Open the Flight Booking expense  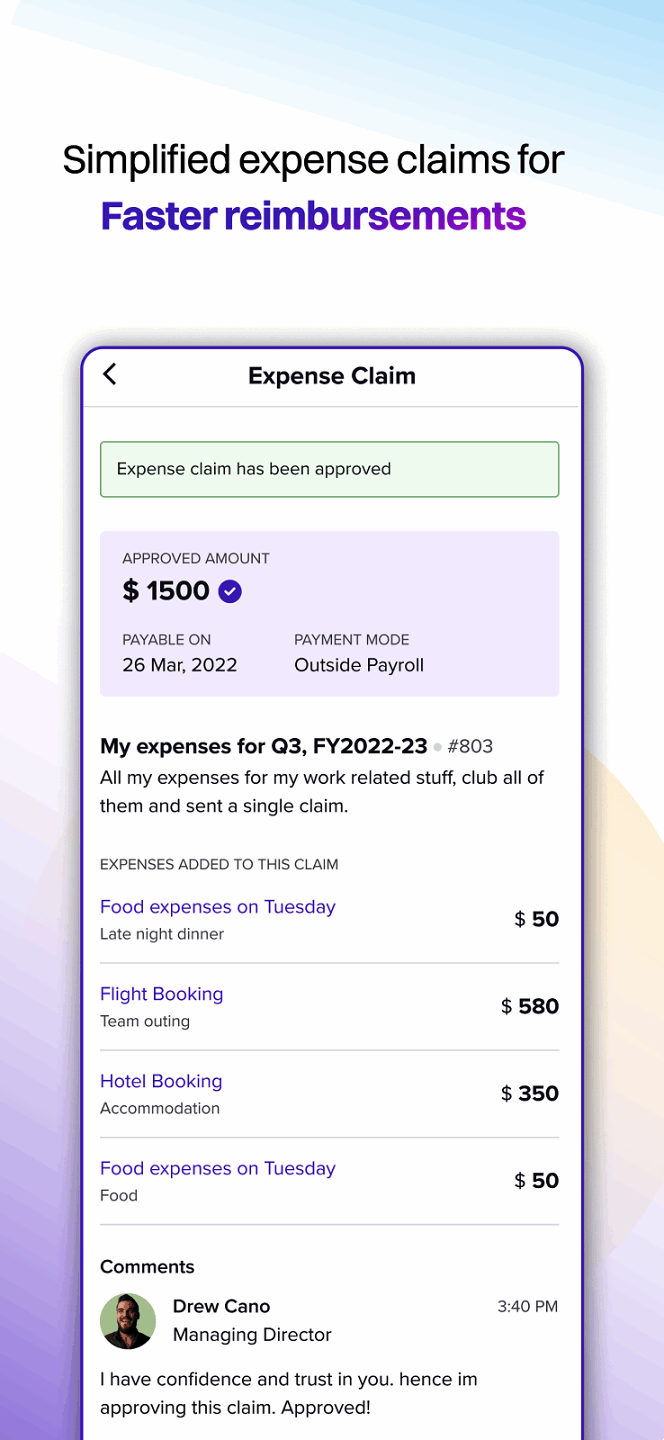[x=161, y=994]
